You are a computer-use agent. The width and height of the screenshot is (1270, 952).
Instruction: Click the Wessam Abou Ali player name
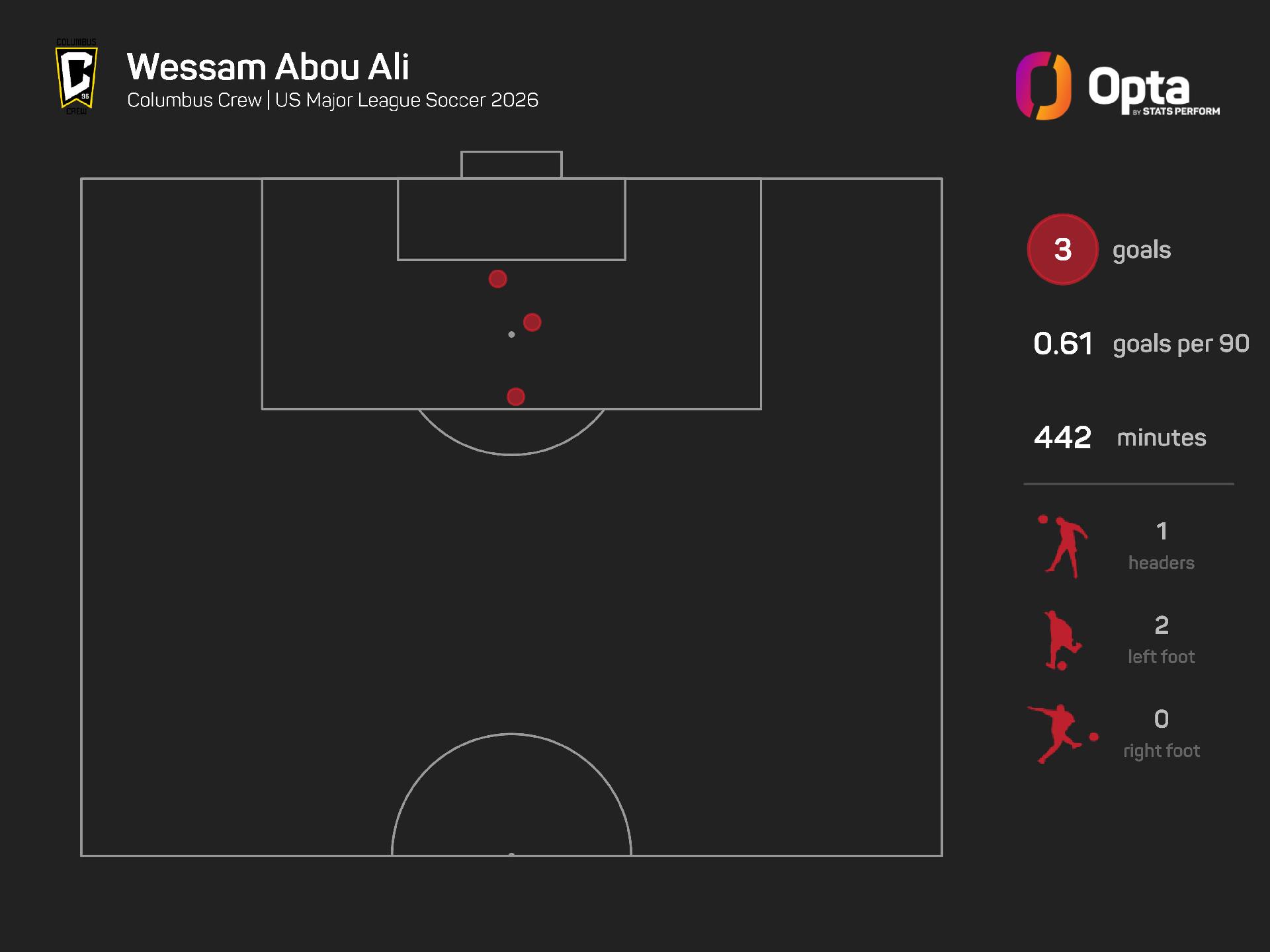(x=268, y=67)
